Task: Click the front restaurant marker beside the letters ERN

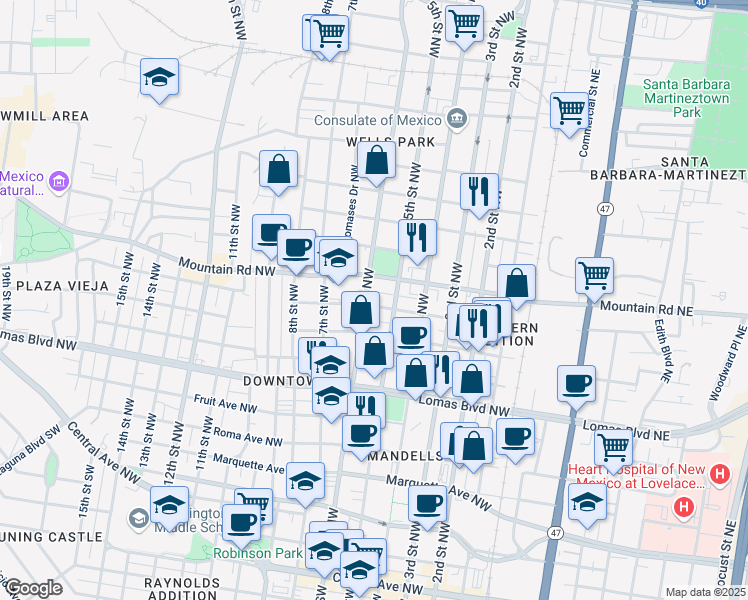Action: [478, 324]
